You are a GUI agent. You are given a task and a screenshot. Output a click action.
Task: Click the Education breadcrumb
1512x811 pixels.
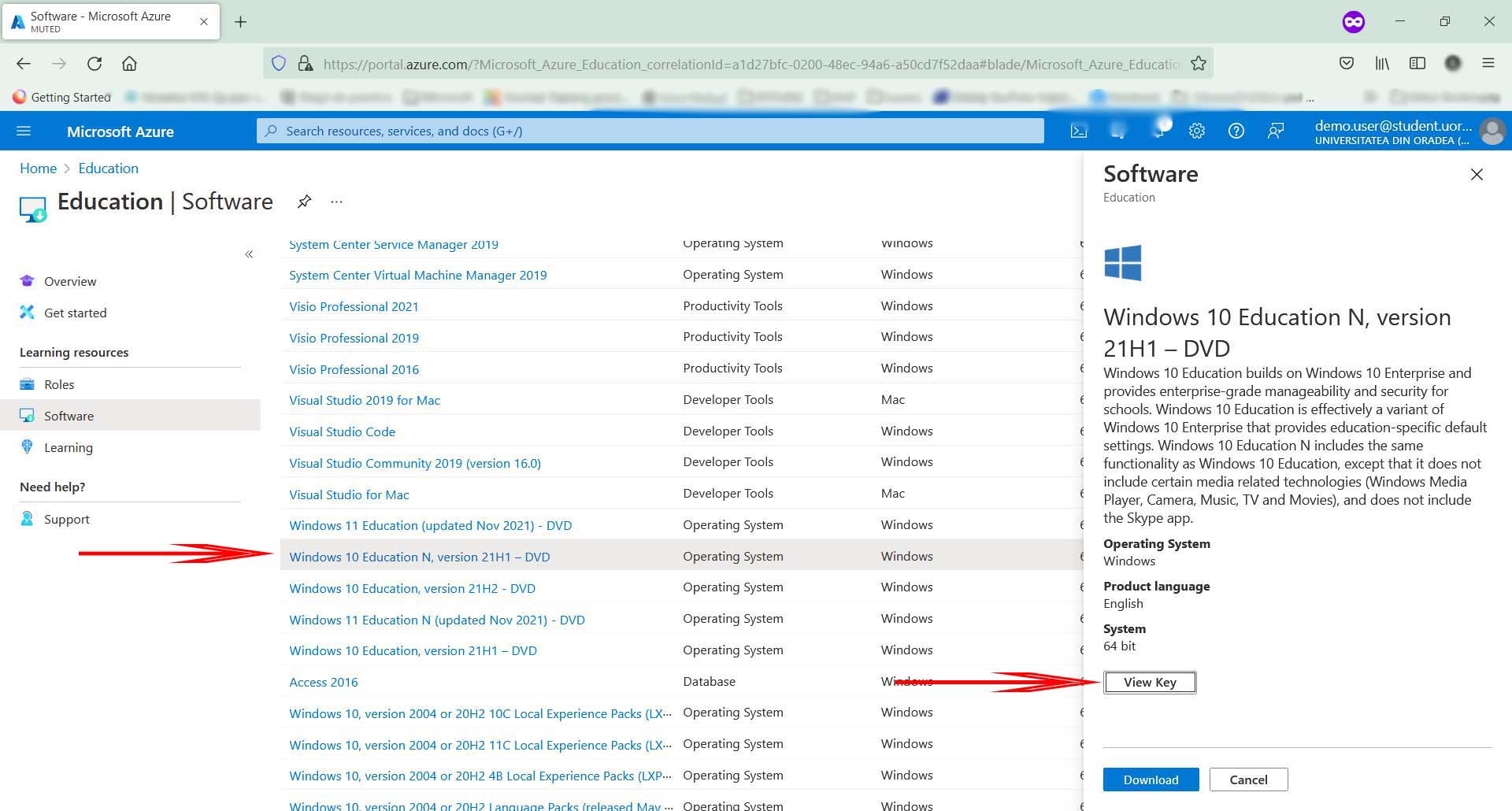pyautogui.click(x=109, y=168)
